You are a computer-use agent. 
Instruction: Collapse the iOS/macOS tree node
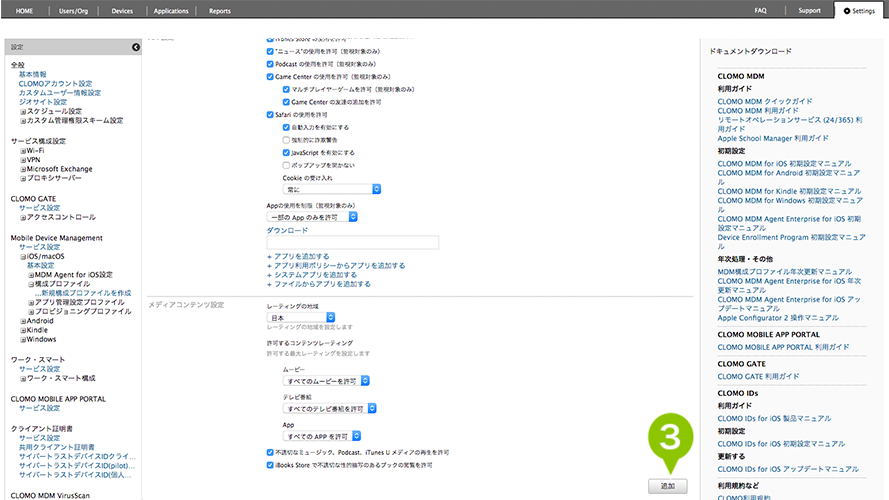pos(23,257)
